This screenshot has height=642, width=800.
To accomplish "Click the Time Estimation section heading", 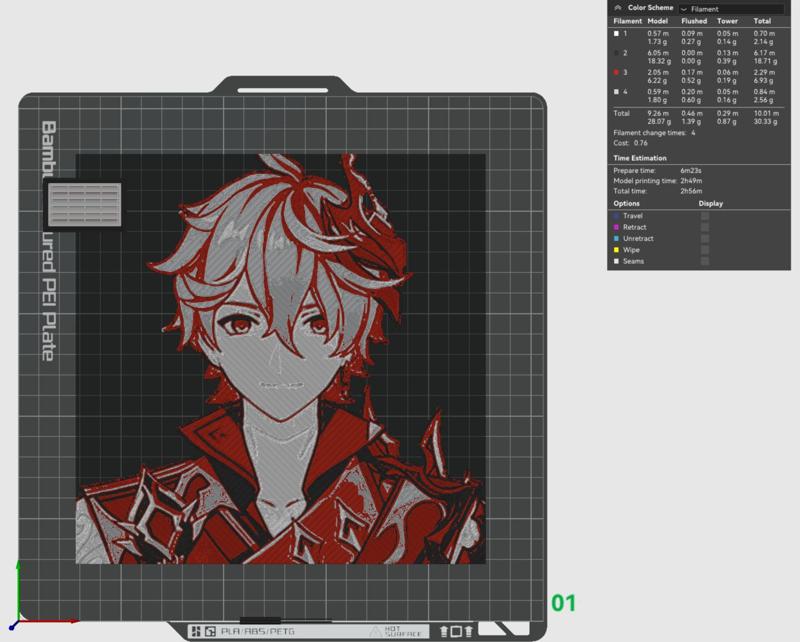I will click(x=640, y=158).
